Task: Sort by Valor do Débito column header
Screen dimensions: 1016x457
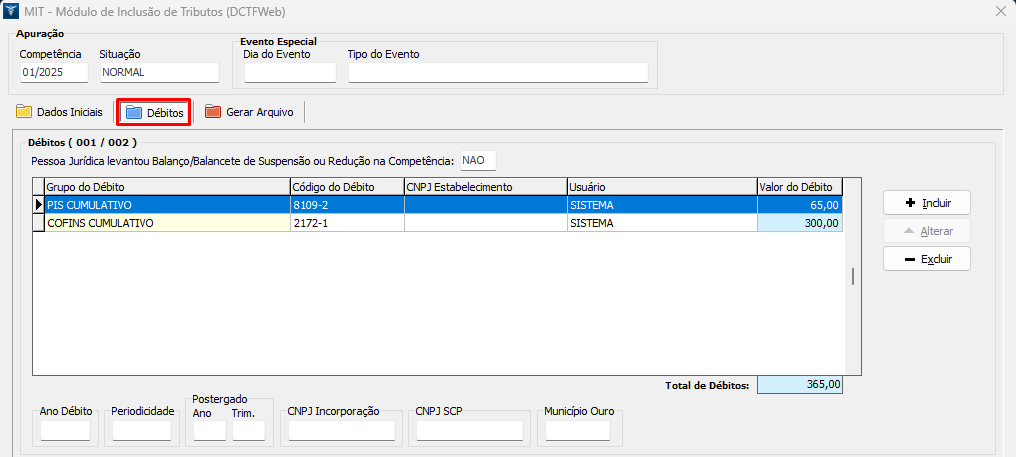Action: pyautogui.click(x=799, y=187)
